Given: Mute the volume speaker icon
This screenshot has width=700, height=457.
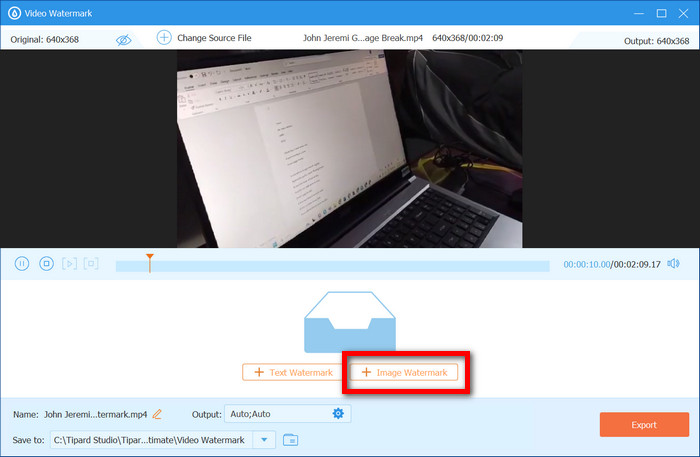Looking at the screenshot, I should (x=673, y=264).
